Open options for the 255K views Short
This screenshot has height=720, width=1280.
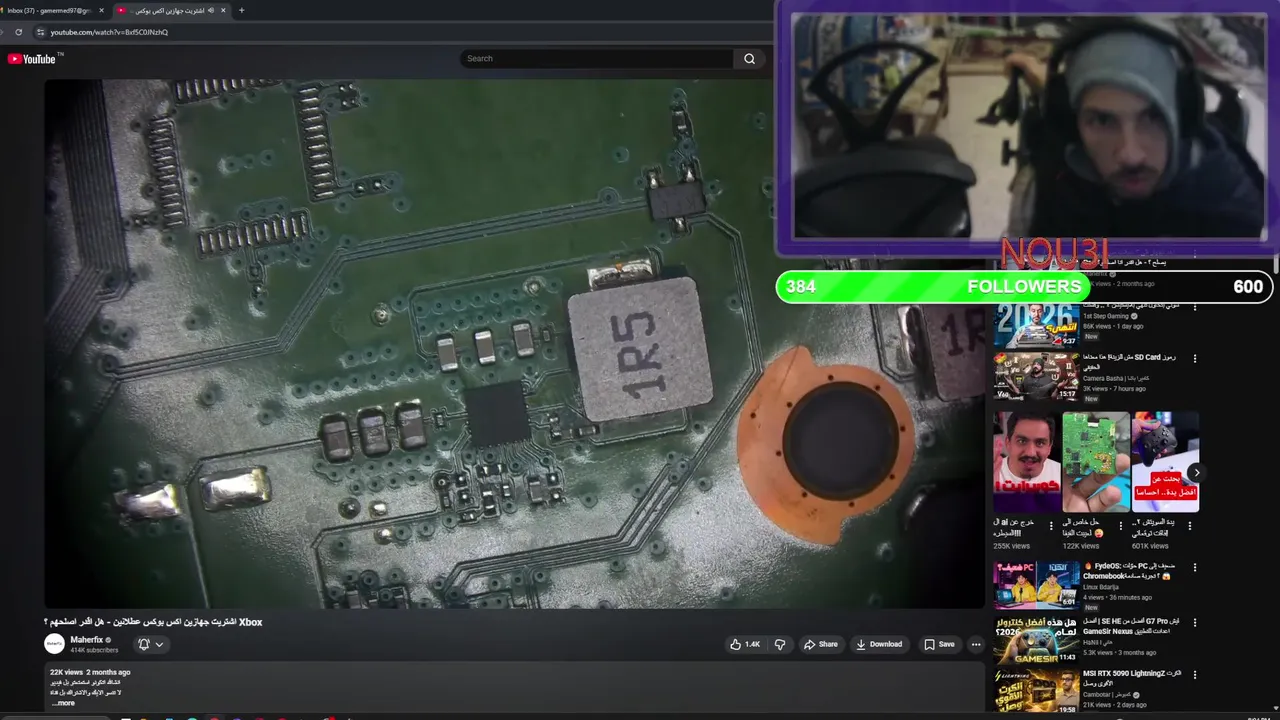coord(1051,525)
